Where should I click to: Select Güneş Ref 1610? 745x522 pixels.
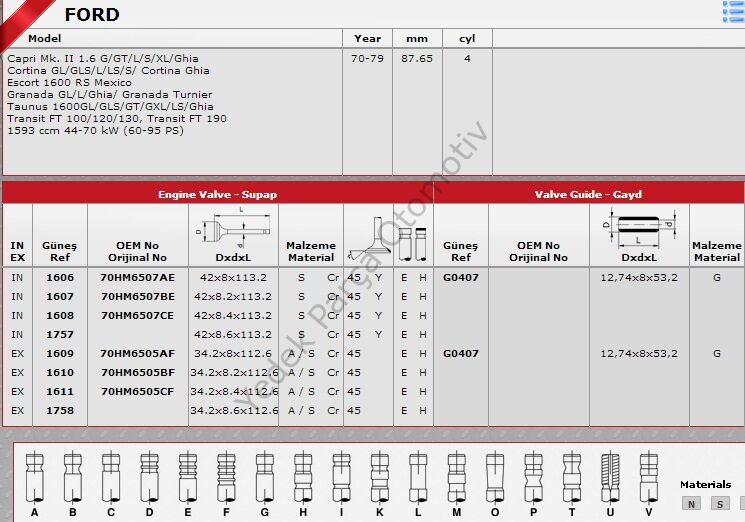(60, 372)
